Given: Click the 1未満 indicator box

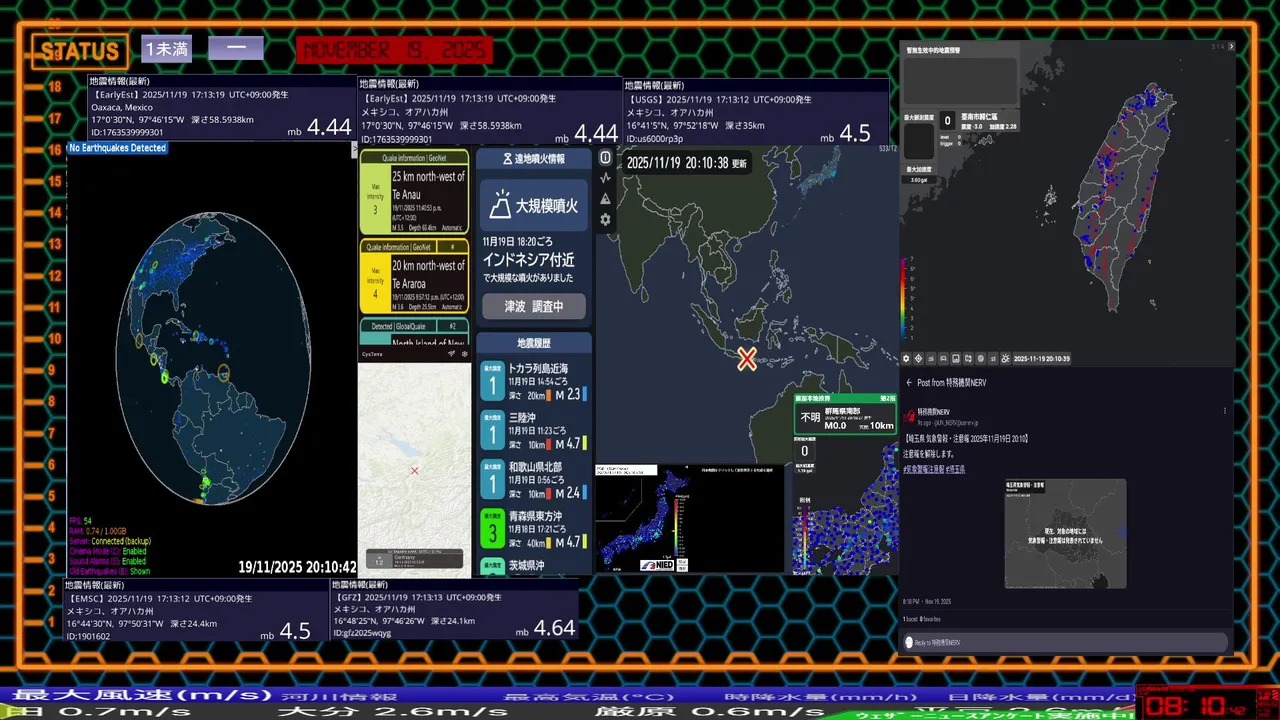Looking at the screenshot, I should coord(166,49).
